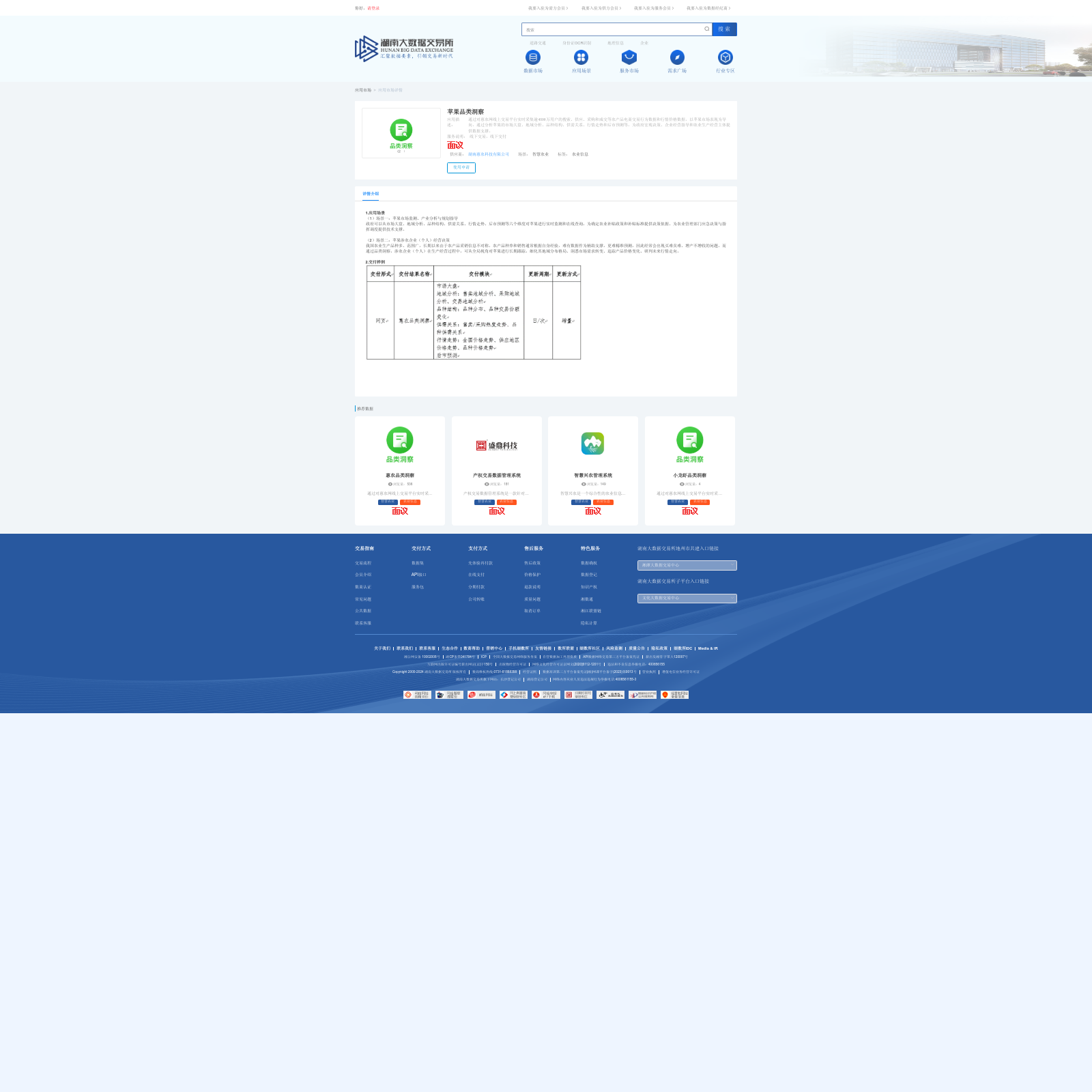The height and width of the screenshot is (1092, 1092).
Task: Open the 隐私政策 footer menu item
Action: (659, 648)
